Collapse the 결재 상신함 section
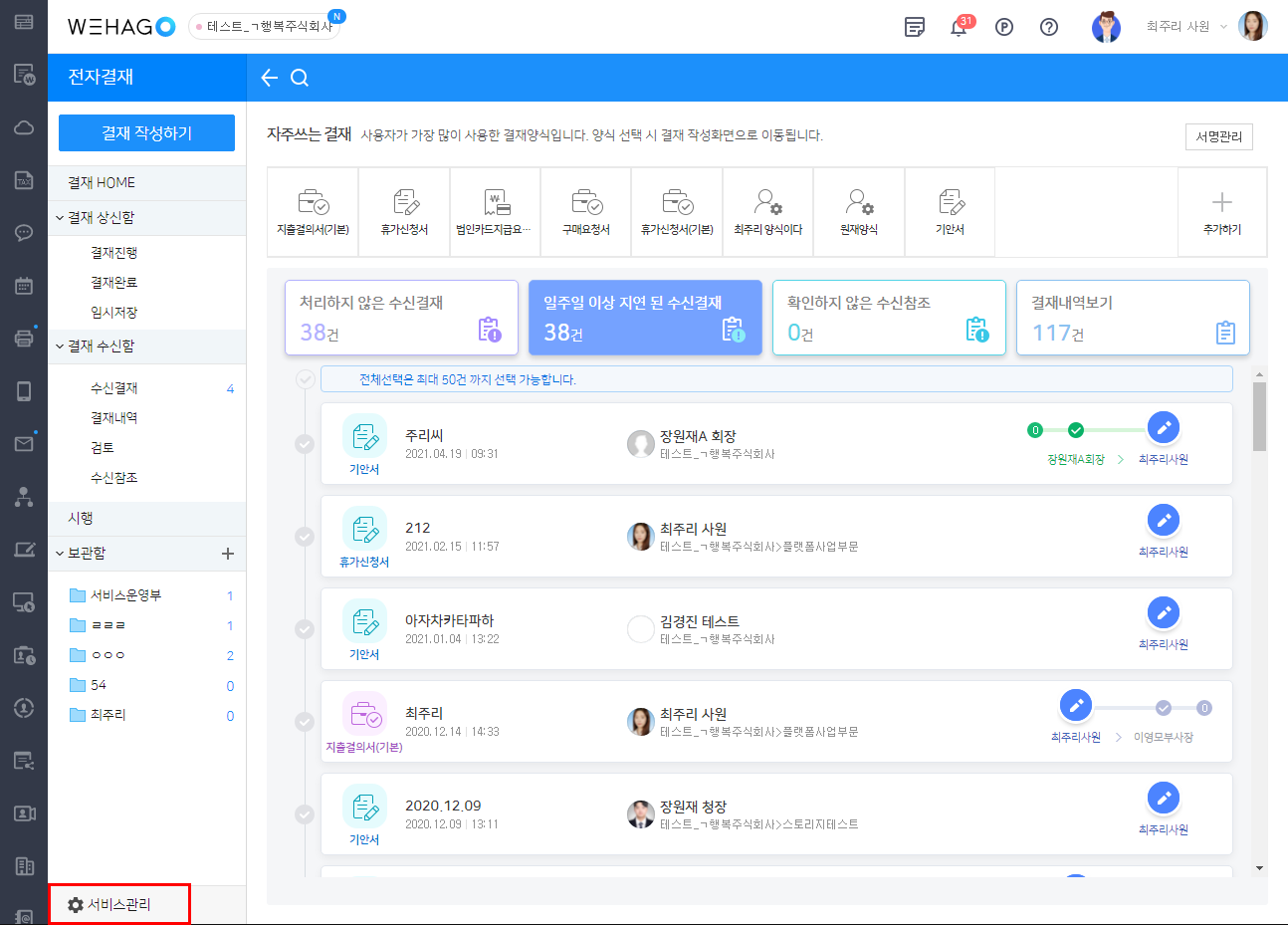The image size is (1288, 925). [x=60, y=218]
